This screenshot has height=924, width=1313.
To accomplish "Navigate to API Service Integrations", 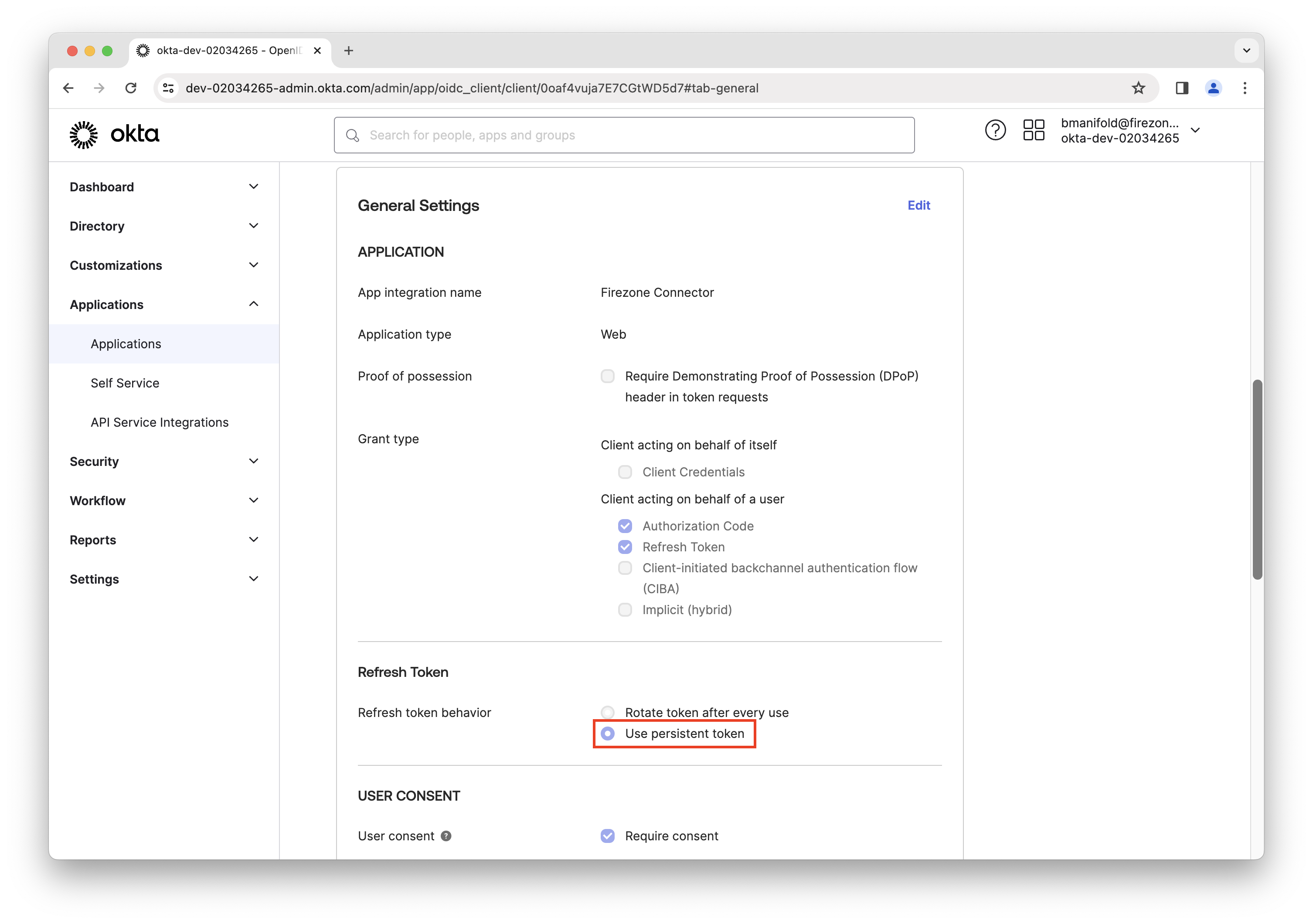I will (x=160, y=421).
